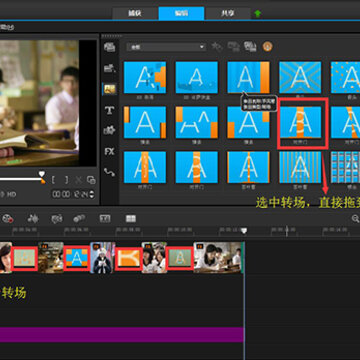360x360 pixels.
Task: Select transition thumbnail with crossed diagonal lines
Action: (300, 77)
